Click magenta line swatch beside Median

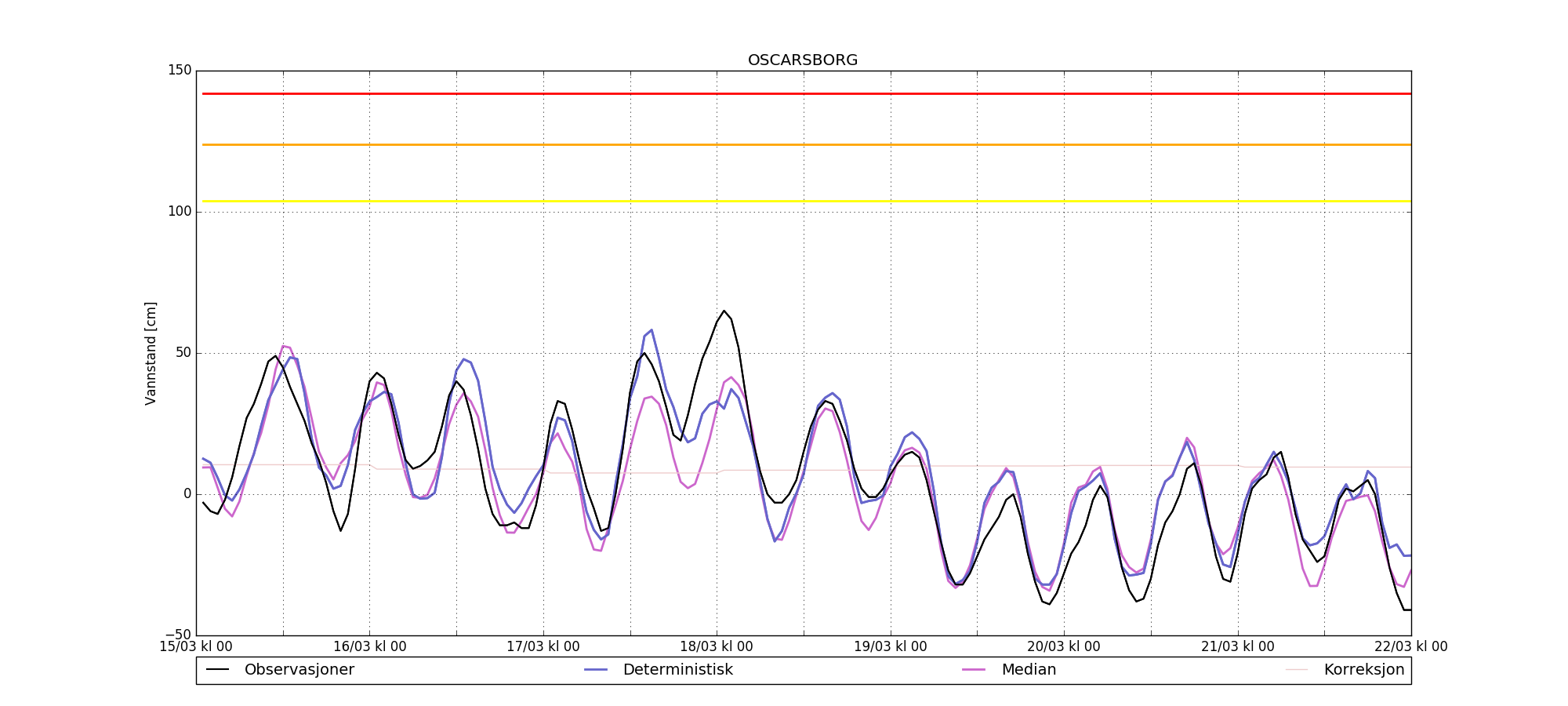[x=974, y=670]
